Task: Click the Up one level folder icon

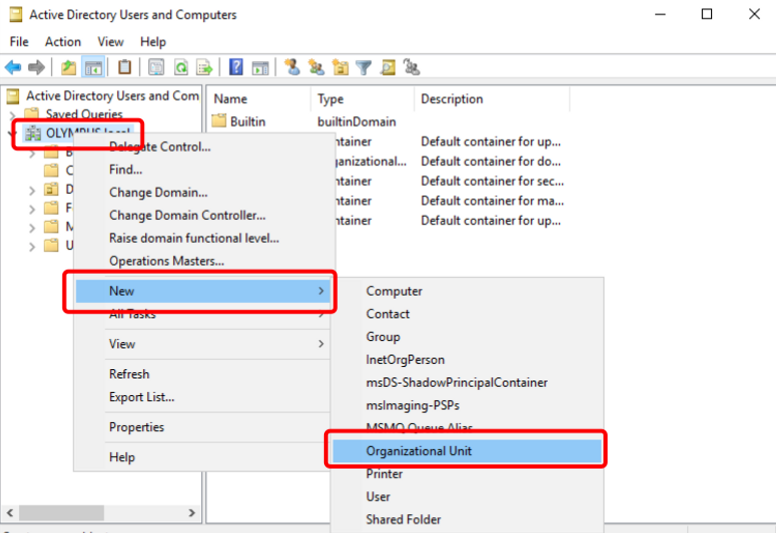Action: click(68, 68)
